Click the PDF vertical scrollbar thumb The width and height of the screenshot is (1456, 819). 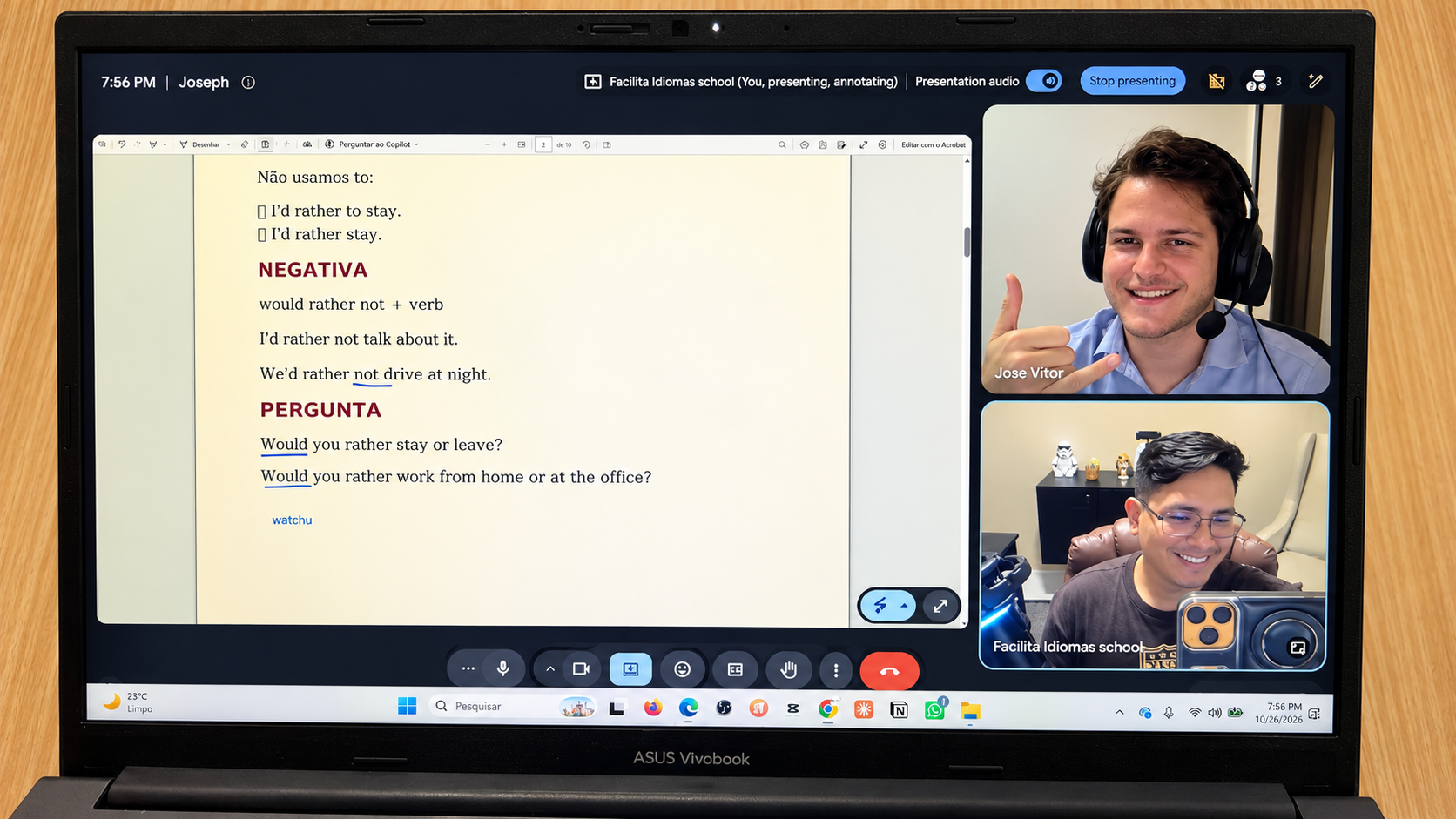click(x=967, y=242)
